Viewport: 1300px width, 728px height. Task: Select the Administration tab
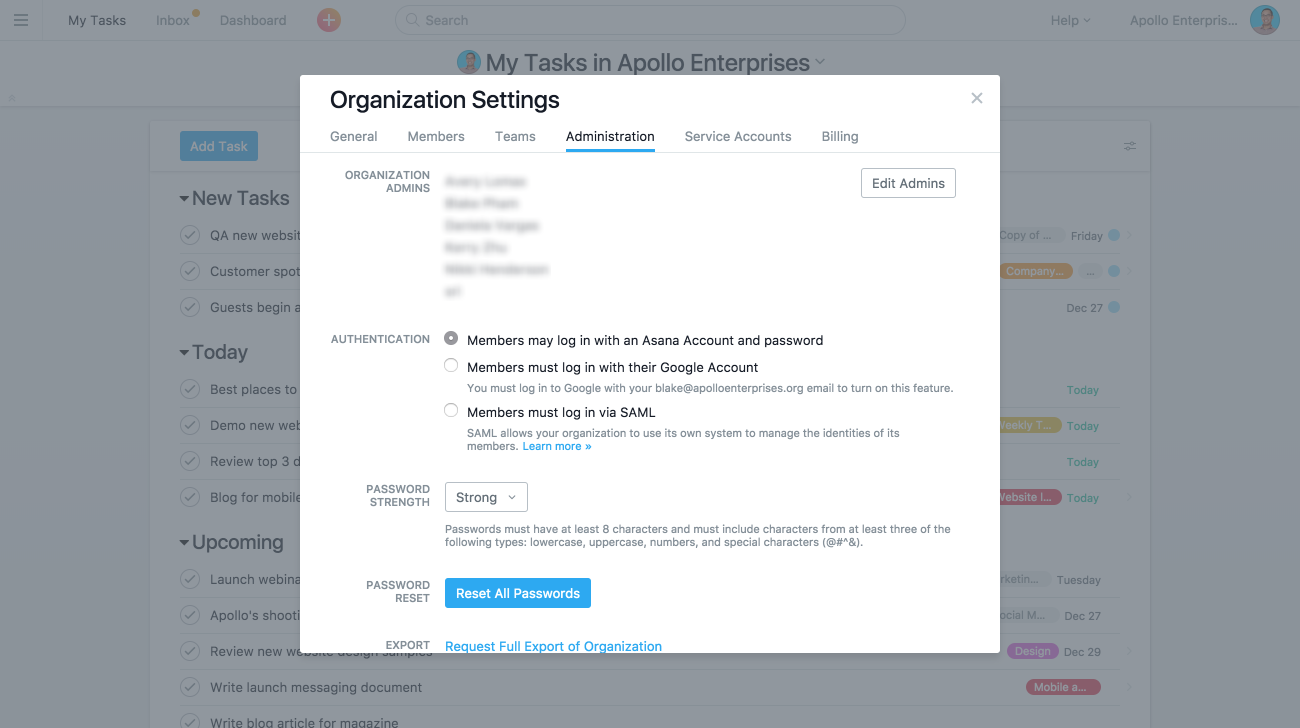pos(610,136)
